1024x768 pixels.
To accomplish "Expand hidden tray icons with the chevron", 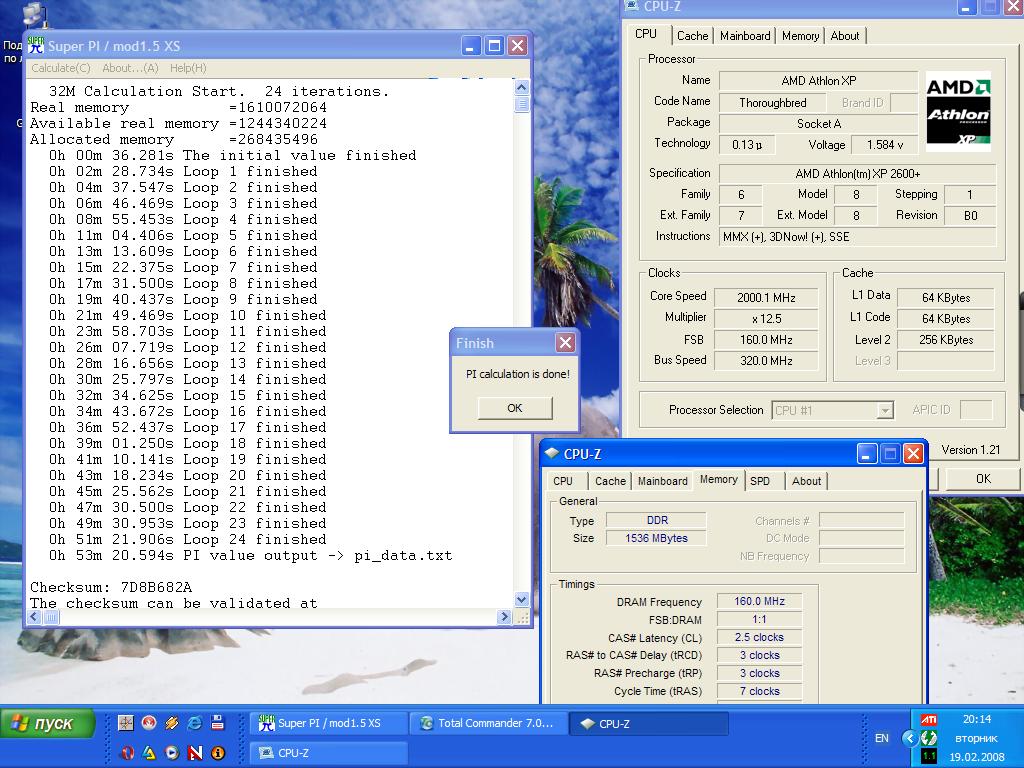I will click(909, 738).
